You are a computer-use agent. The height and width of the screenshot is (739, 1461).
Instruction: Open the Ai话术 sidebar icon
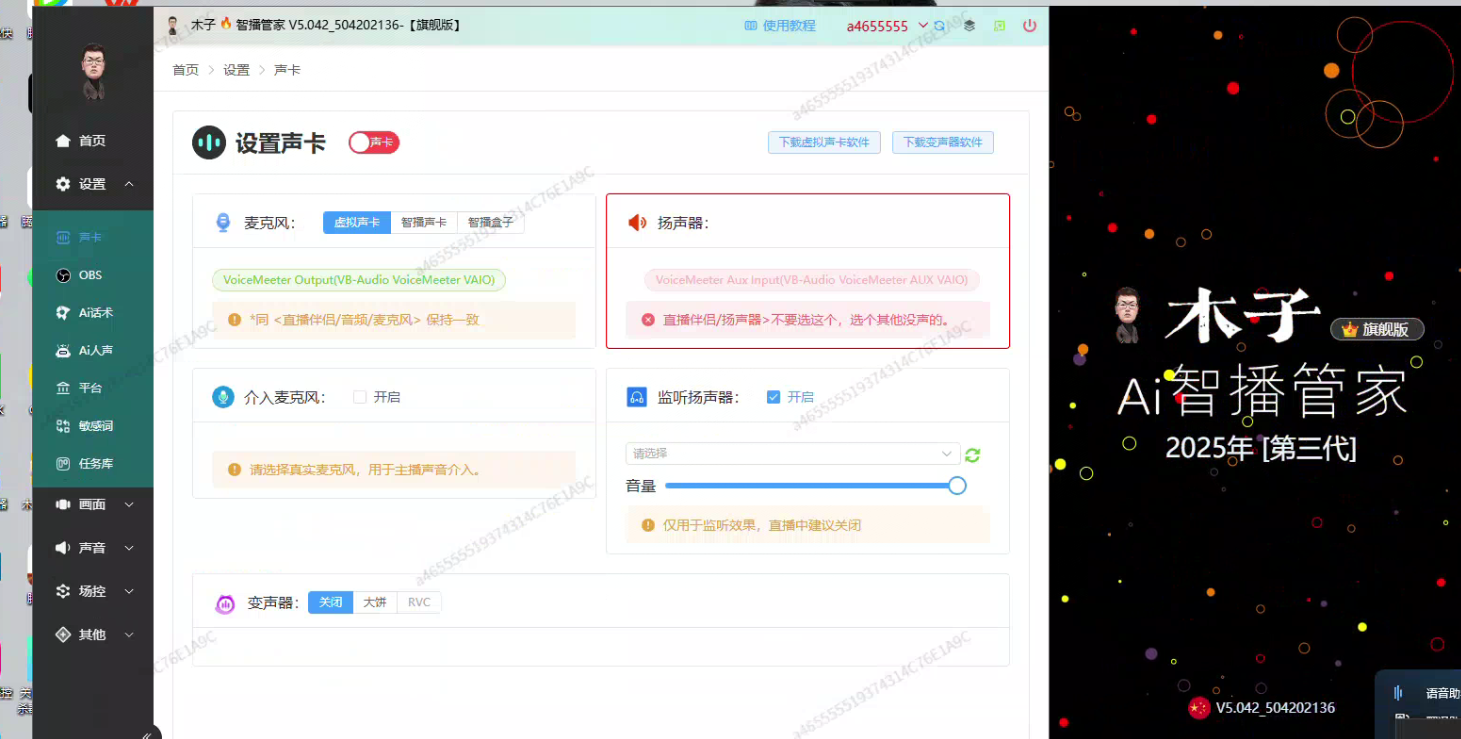coord(63,313)
